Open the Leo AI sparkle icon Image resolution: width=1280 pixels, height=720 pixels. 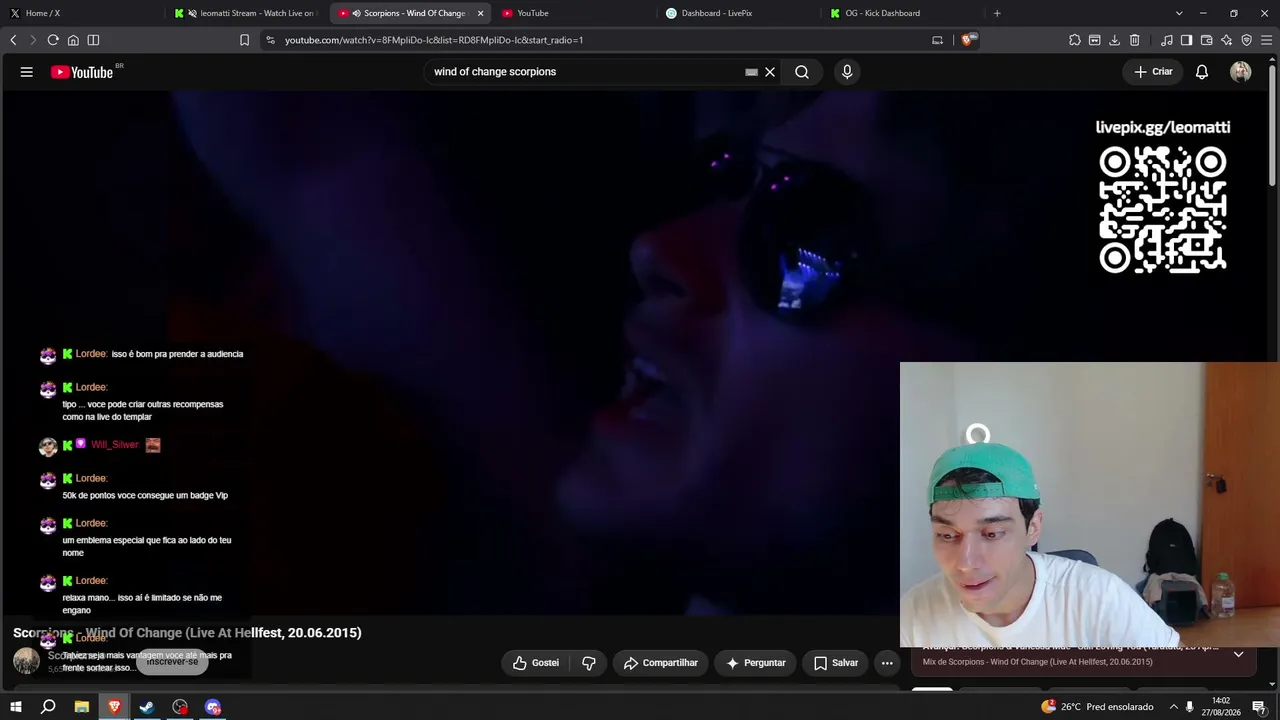1227,40
